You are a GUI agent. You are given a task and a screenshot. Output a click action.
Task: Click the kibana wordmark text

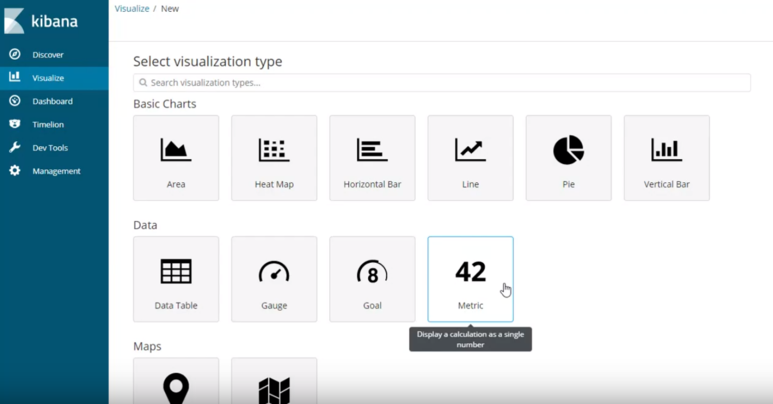pyautogui.click(x=54, y=21)
